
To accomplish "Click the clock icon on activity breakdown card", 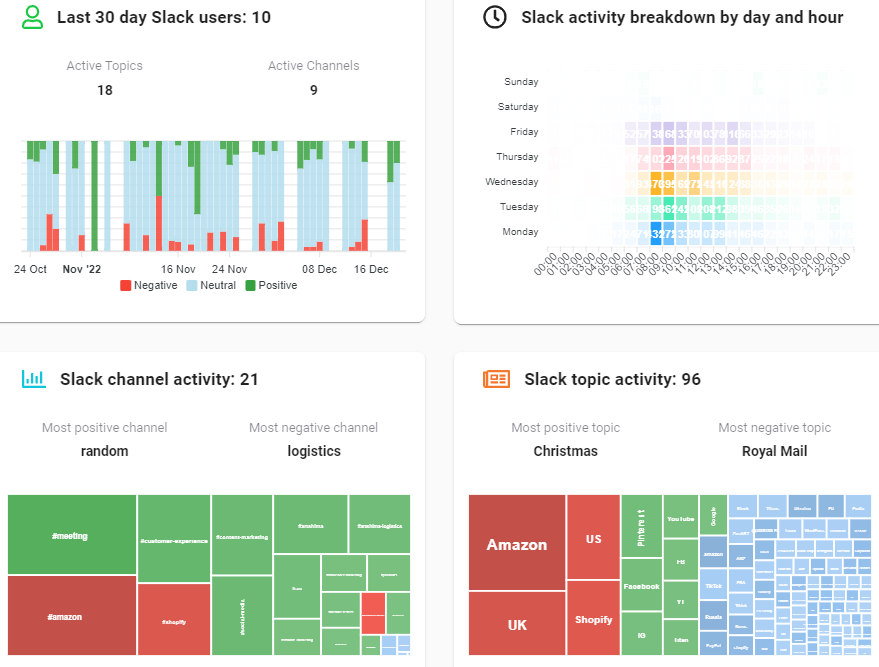I will click(x=493, y=17).
